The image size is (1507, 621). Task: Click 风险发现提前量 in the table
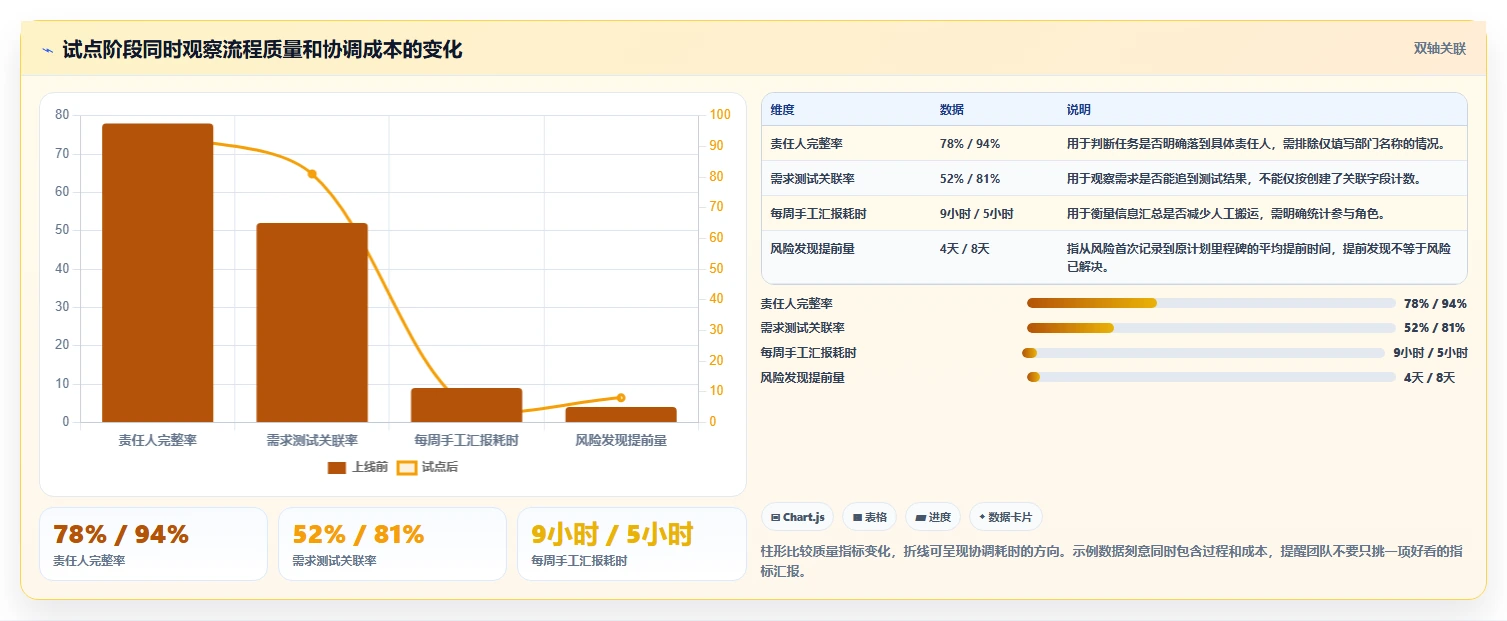pyautogui.click(x=812, y=249)
